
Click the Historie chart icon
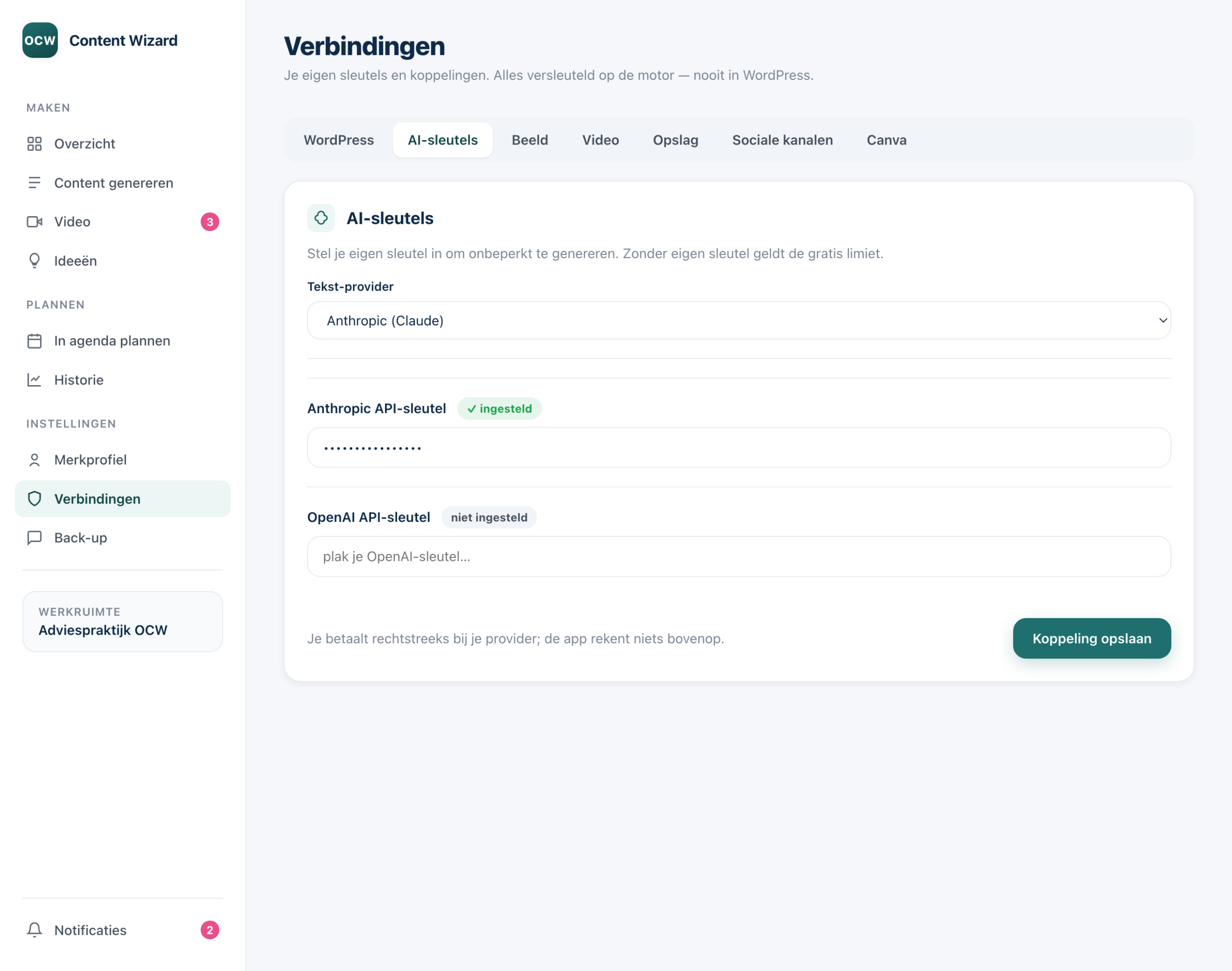(x=35, y=380)
